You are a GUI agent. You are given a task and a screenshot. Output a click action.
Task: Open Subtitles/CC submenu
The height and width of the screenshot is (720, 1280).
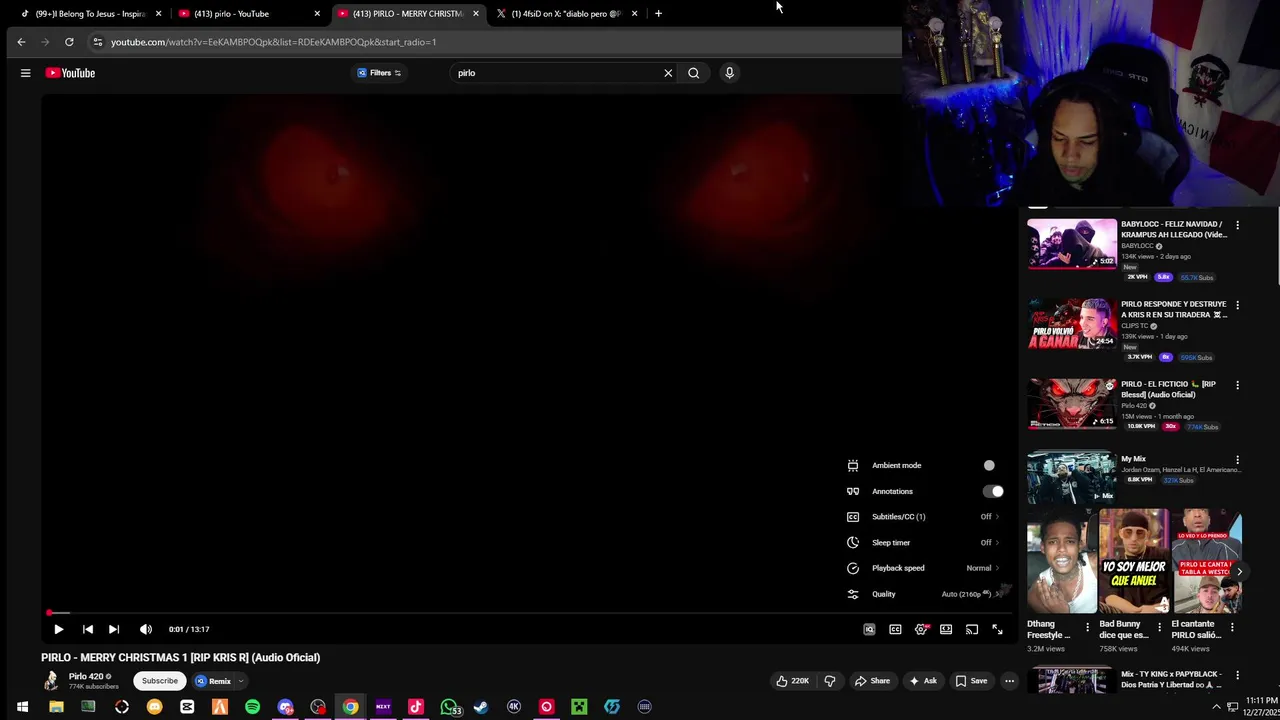point(923,517)
